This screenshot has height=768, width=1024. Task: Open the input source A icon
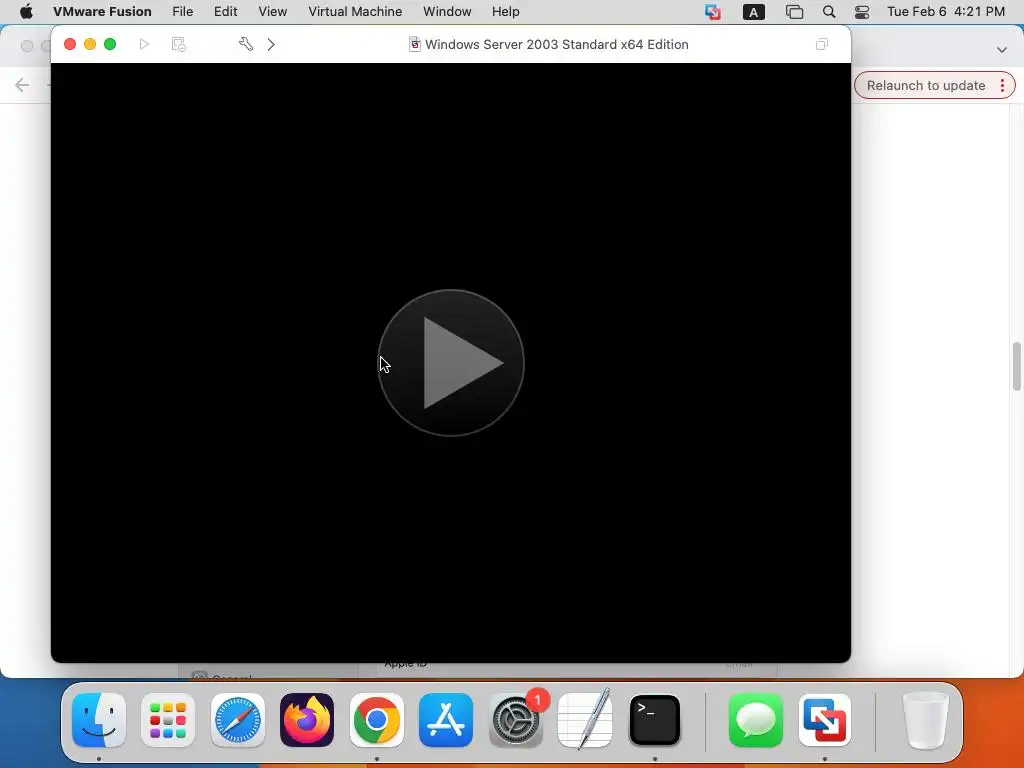(x=754, y=12)
